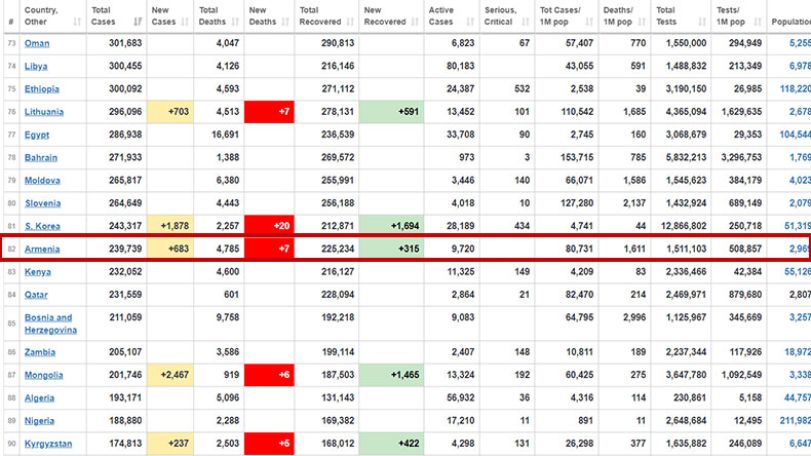Open the Kyrgyzstan country link
This screenshot has height=456, width=811.
coord(48,444)
